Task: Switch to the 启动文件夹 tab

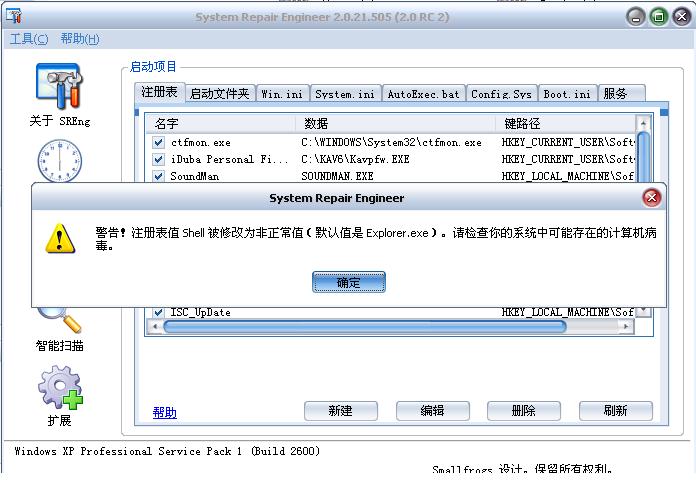Action: (220, 94)
